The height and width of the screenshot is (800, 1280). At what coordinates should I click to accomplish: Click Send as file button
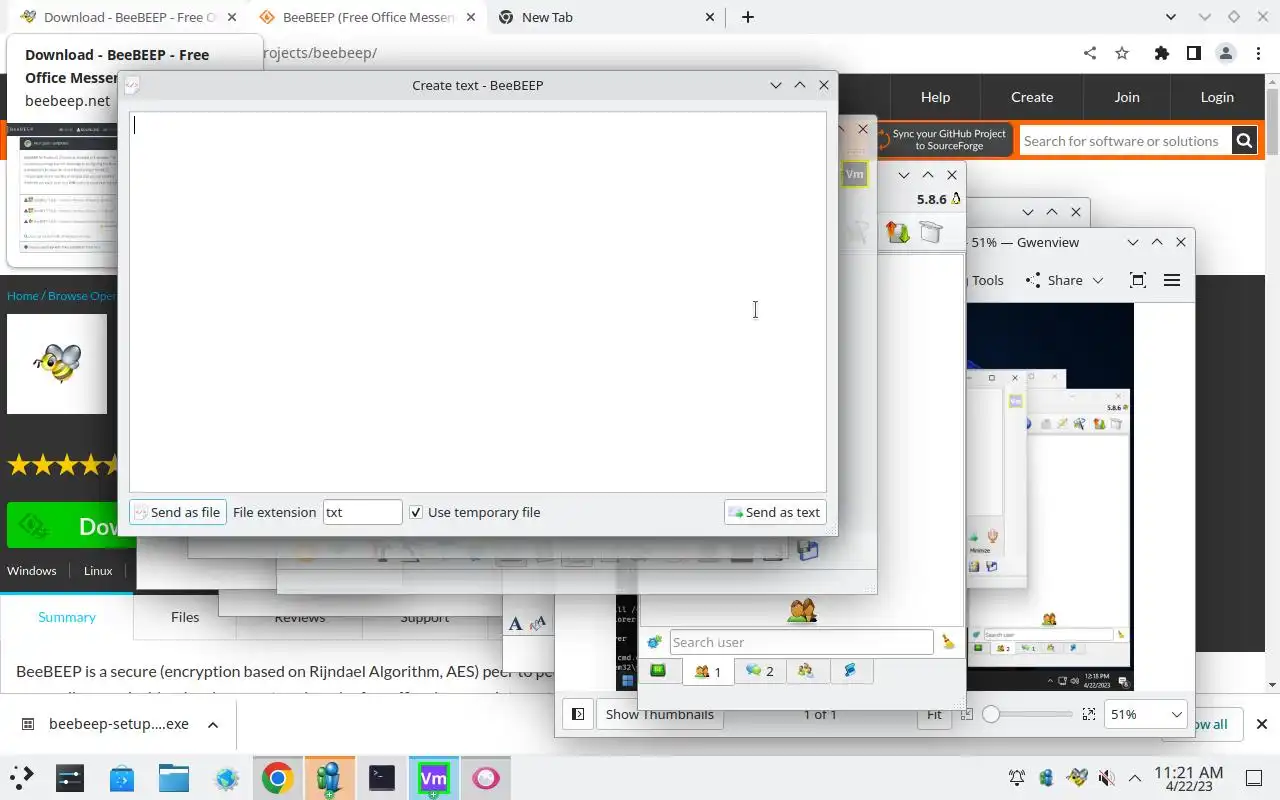click(178, 512)
